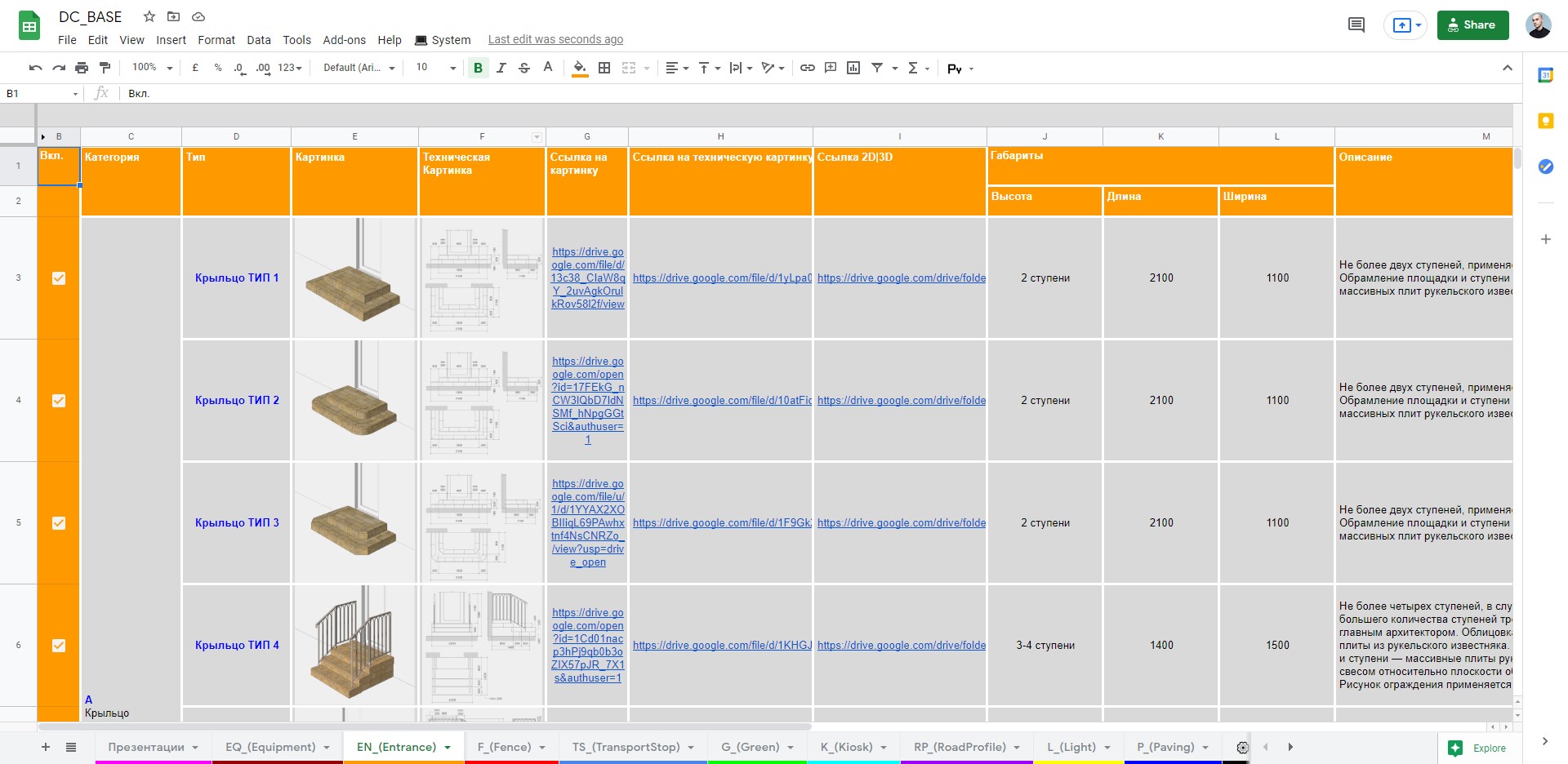The width and height of the screenshot is (1568, 764).
Task: Open the EN_(Entrance) tab dropdown arrow
Action: click(448, 748)
